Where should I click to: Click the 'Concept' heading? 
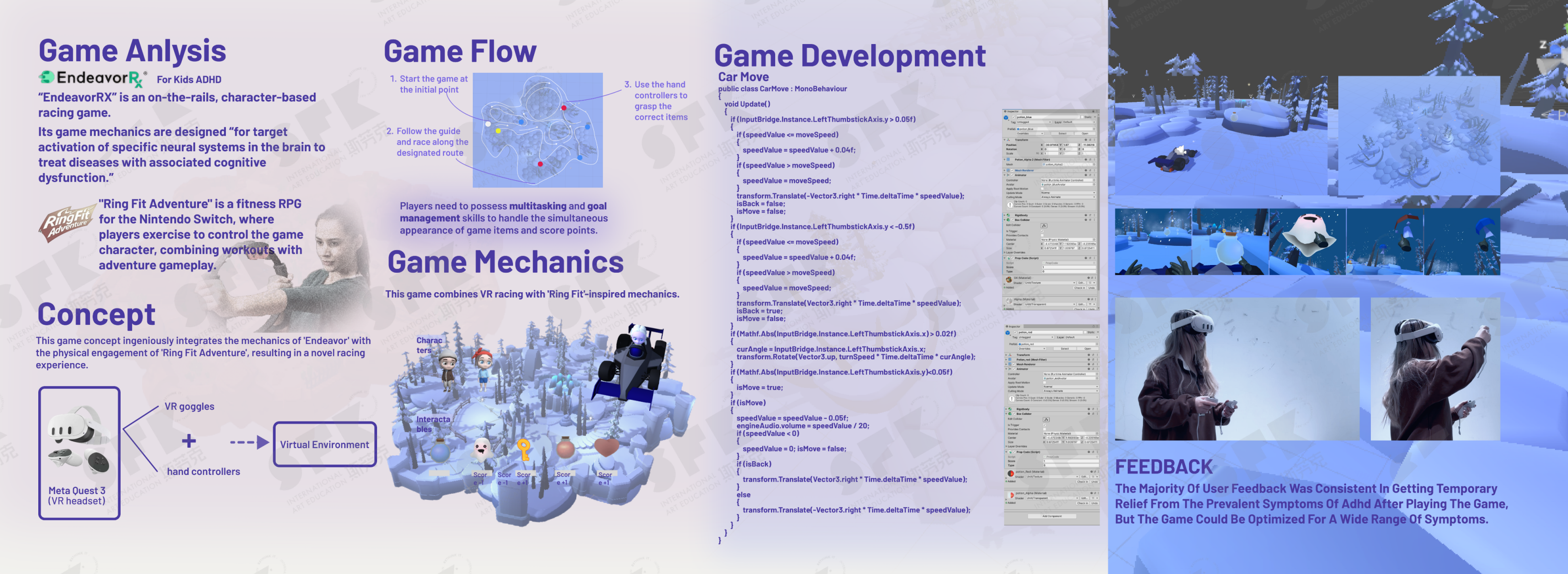coord(96,314)
